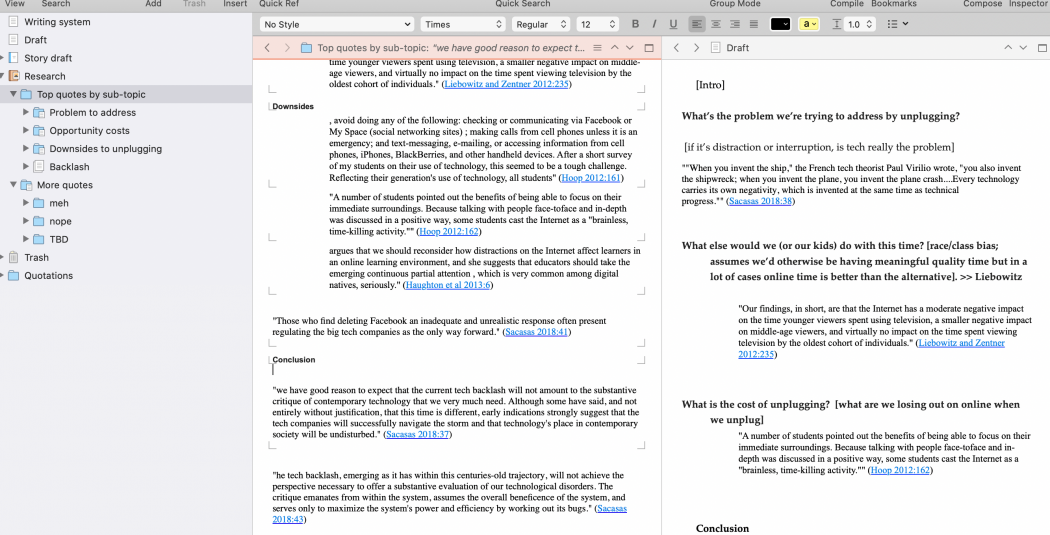Image resolution: width=1050 pixels, height=535 pixels.
Task: Click the line spacing icon
Action: point(836,24)
